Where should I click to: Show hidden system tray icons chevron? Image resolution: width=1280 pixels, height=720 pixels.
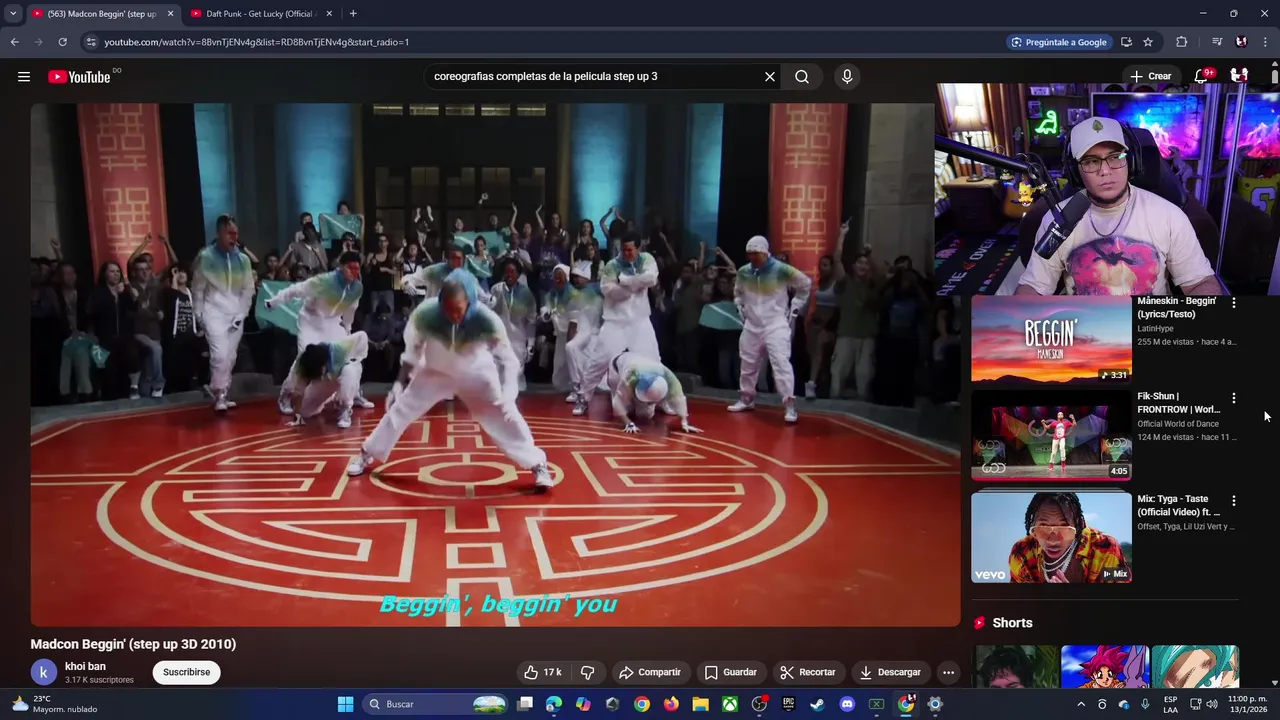point(1081,704)
